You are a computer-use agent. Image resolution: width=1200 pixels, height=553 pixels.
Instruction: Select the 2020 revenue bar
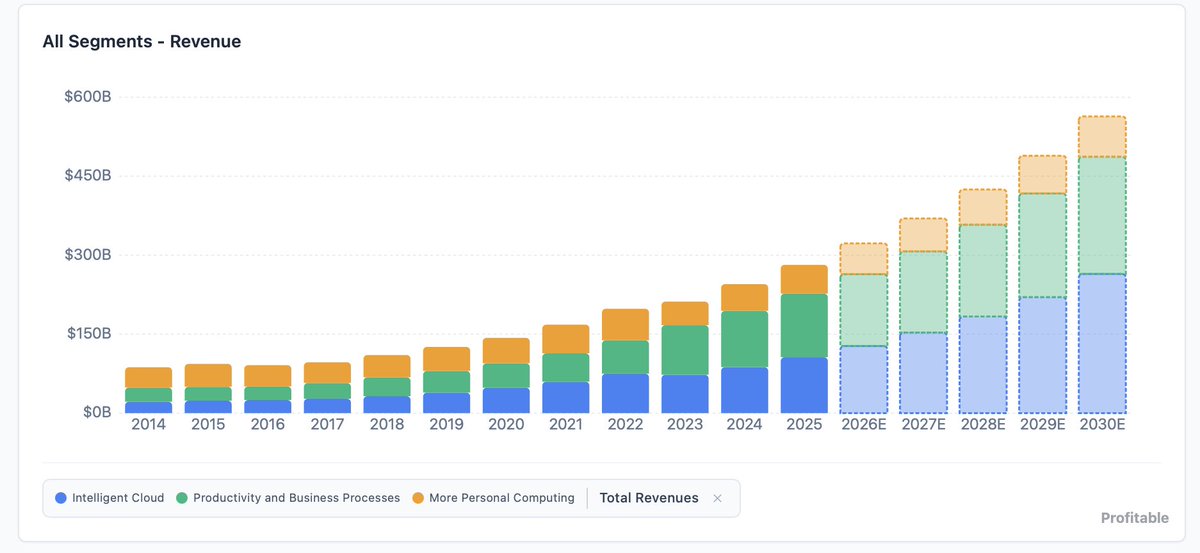point(506,375)
